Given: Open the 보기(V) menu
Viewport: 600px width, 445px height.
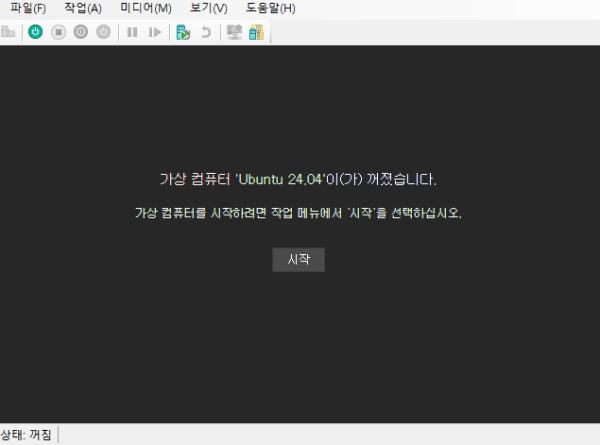Looking at the screenshot, I should coord(209,8).
